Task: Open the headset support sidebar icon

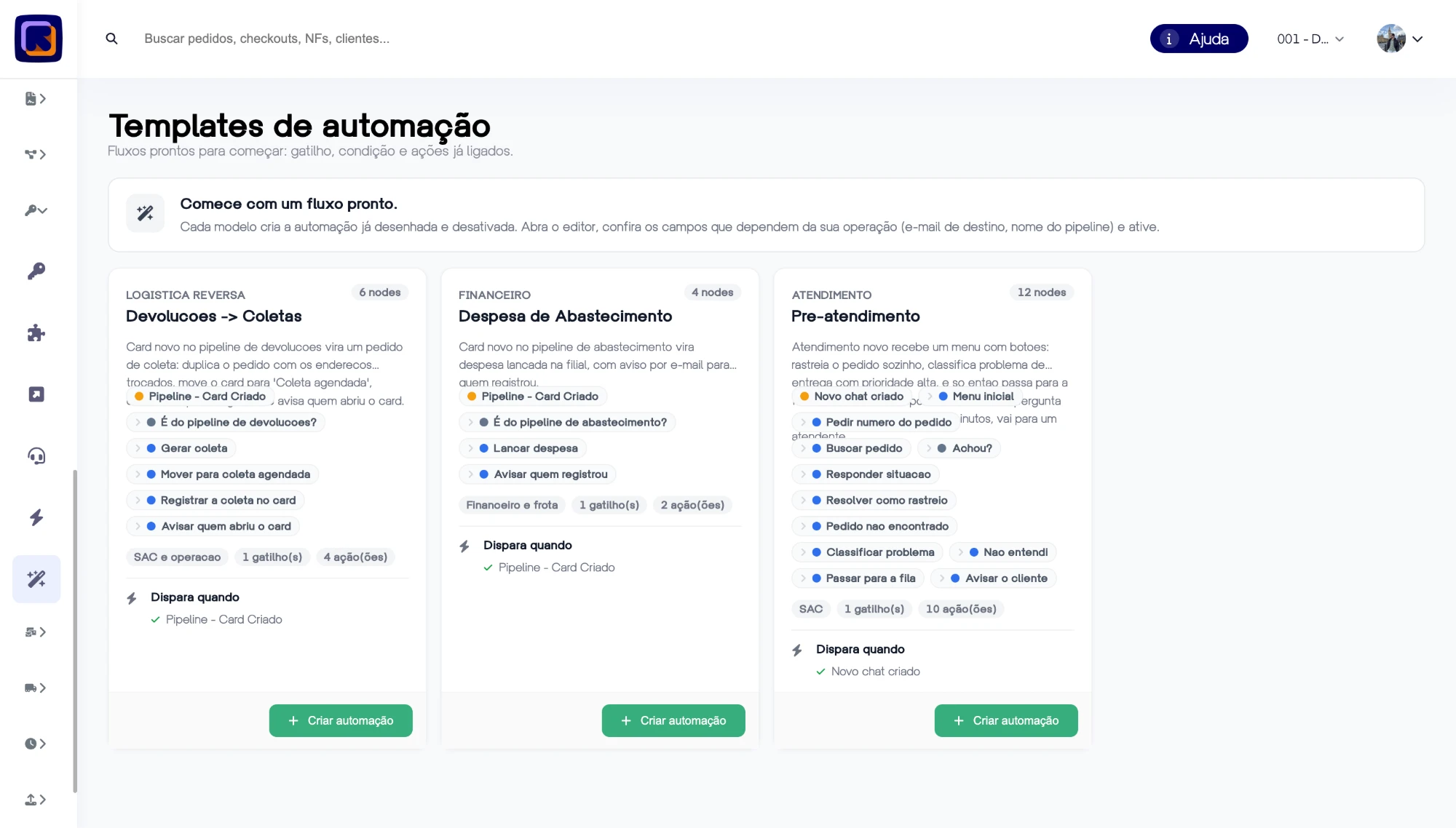Action: (36, 456)
